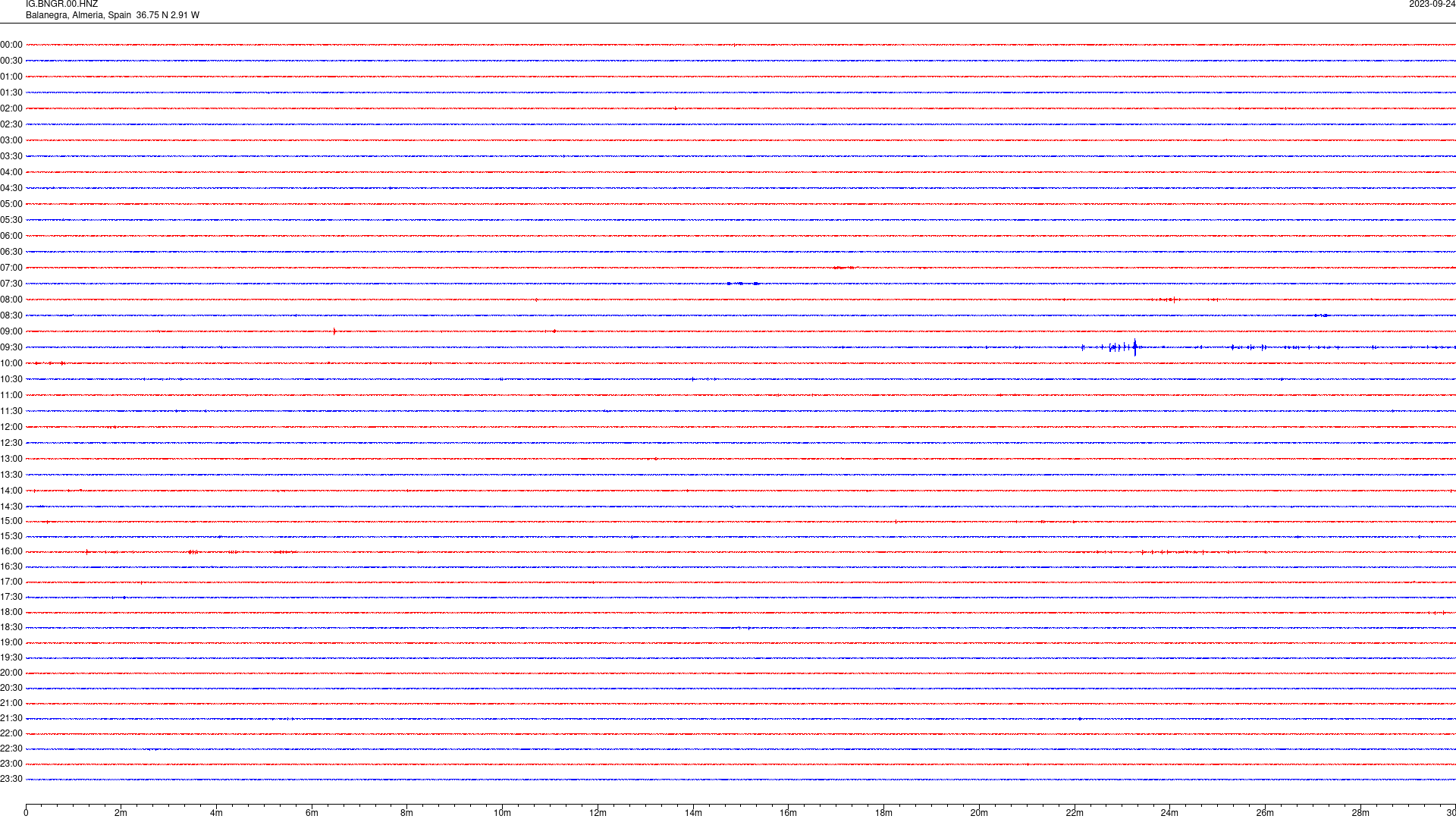Click the 10m tick on the time axis
The height and width of the screenshot is (819, 1456).
click(502, 813)
